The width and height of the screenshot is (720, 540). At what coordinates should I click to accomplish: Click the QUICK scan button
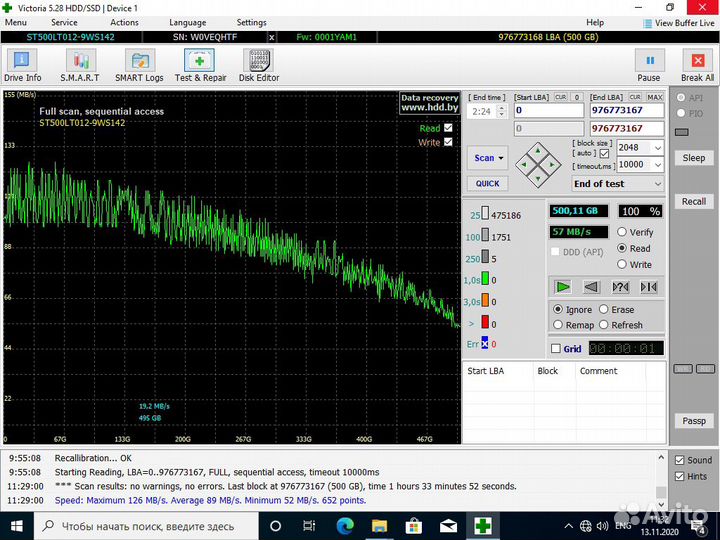(487, 184)
